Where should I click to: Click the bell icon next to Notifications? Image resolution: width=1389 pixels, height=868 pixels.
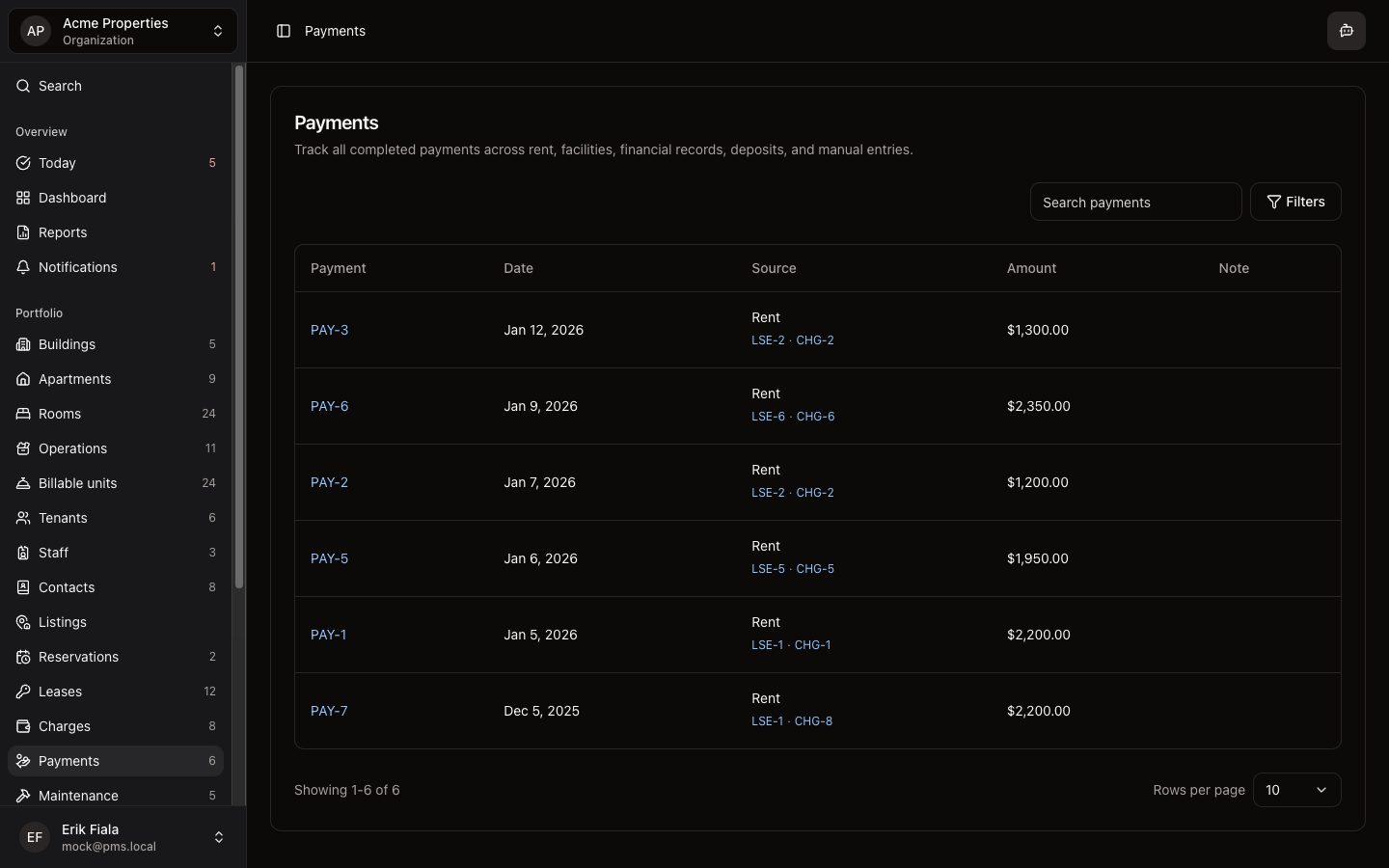coord(22,267)
